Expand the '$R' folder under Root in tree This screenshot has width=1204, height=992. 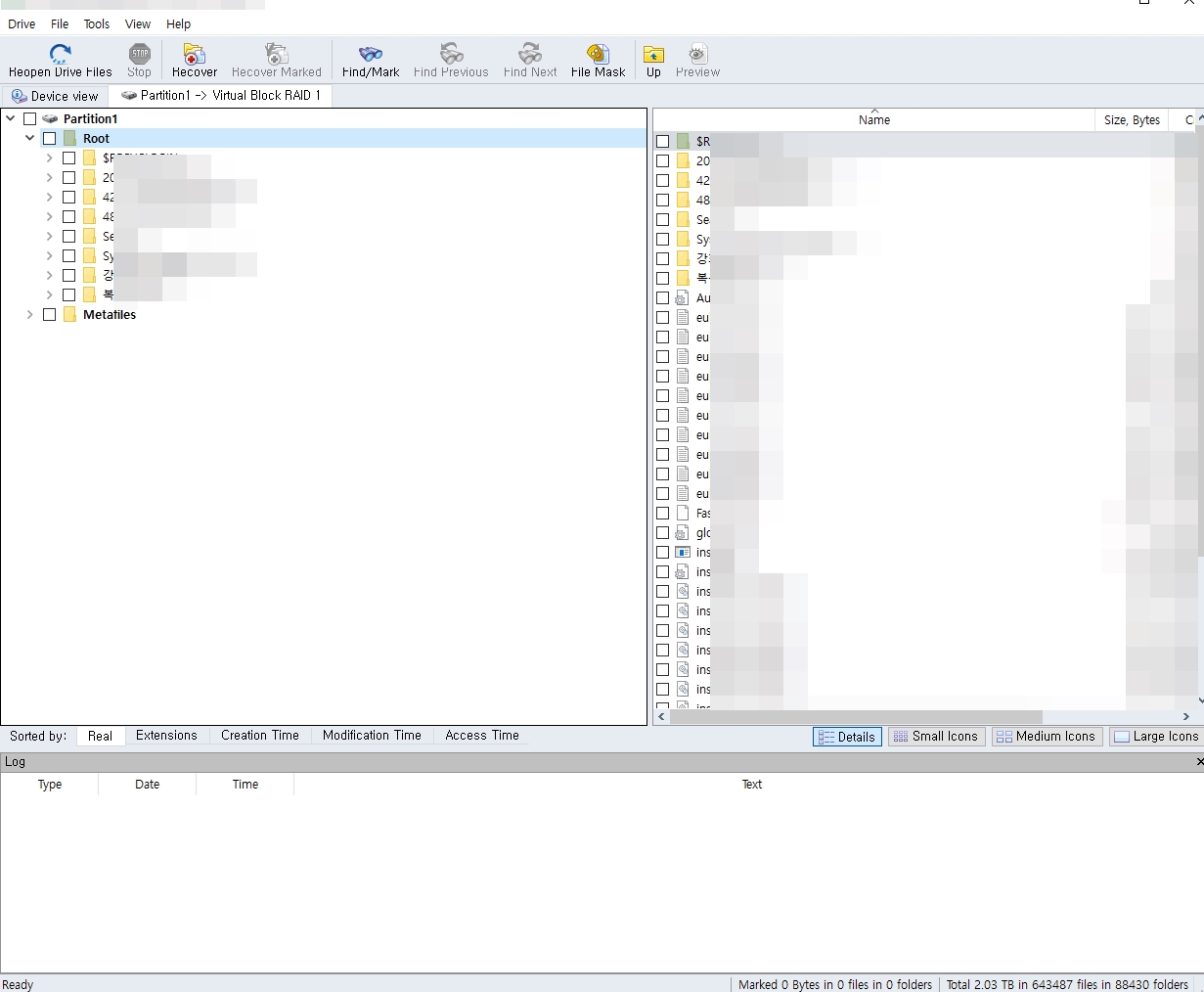(x=49, y=158)
